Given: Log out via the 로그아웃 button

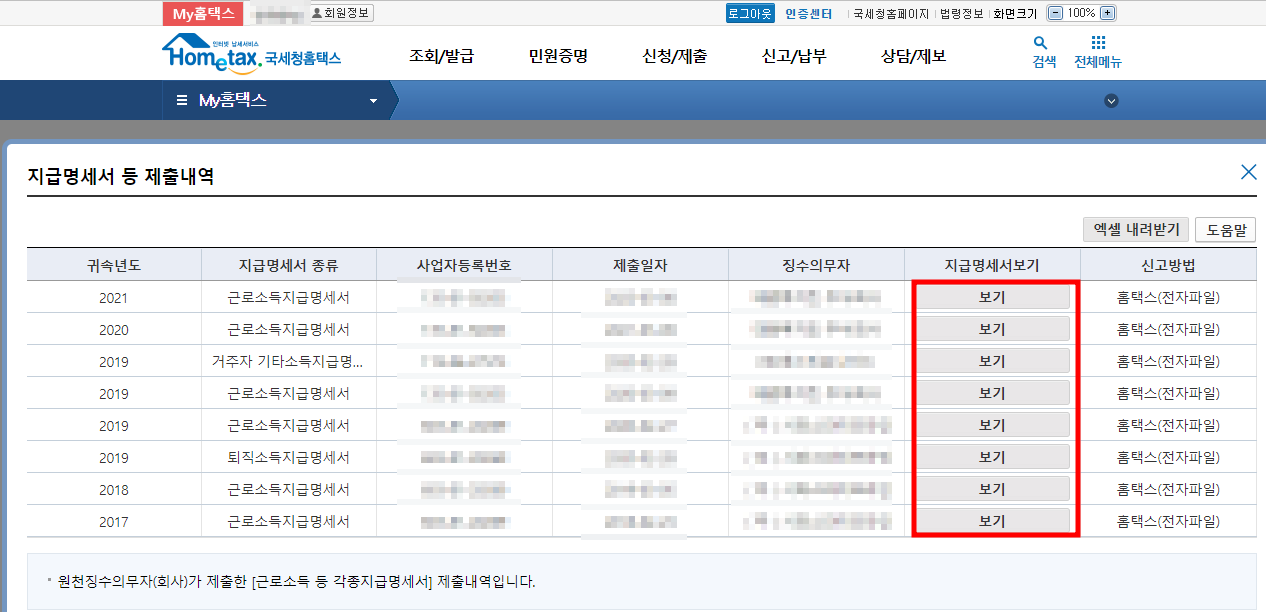Looking at the screenshot, I should point(749,13).
